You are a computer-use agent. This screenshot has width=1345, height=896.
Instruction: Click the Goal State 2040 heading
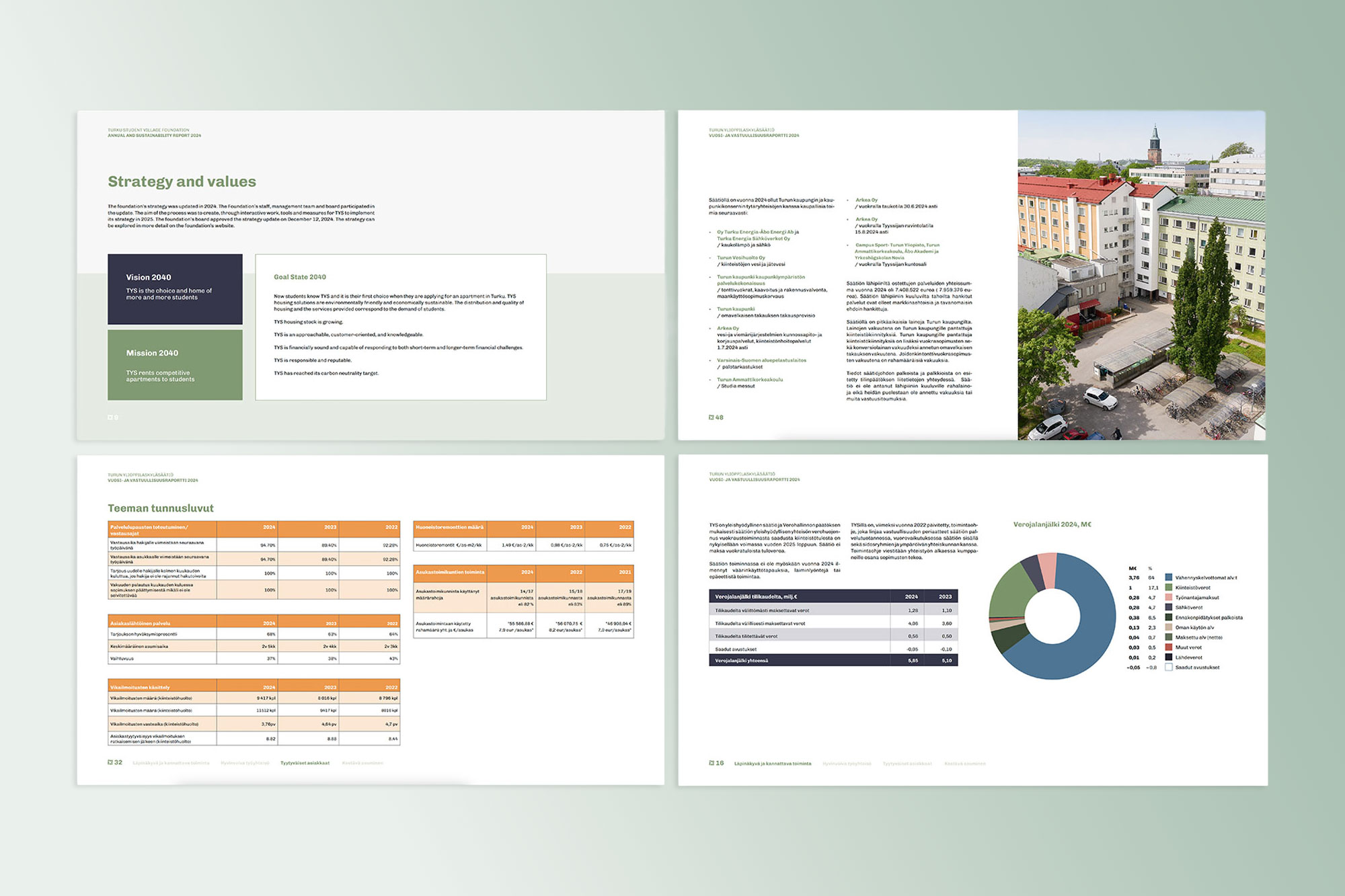[300, 277]
